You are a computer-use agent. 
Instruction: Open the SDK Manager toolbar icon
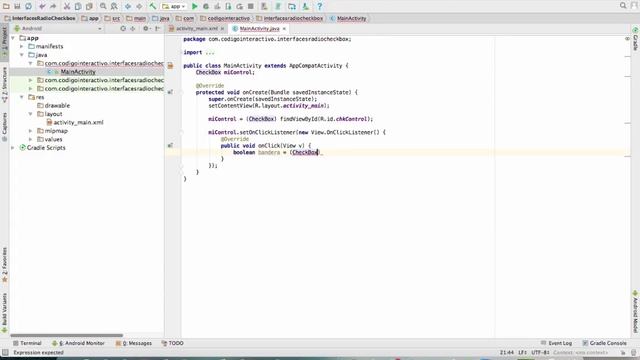[x=305, y=6]
